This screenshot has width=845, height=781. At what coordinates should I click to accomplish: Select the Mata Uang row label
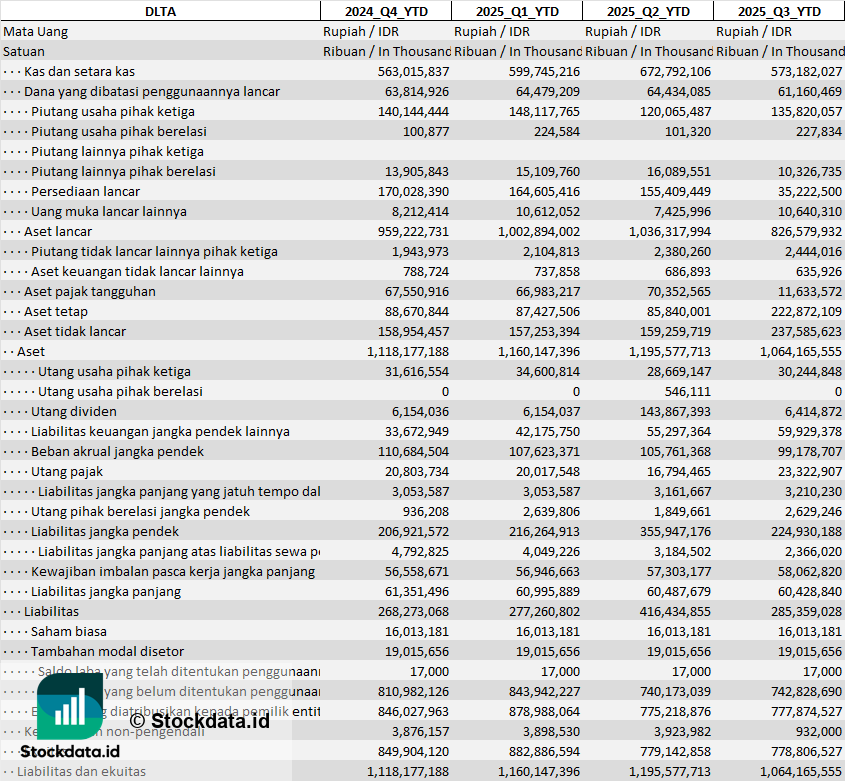point(36,31)
